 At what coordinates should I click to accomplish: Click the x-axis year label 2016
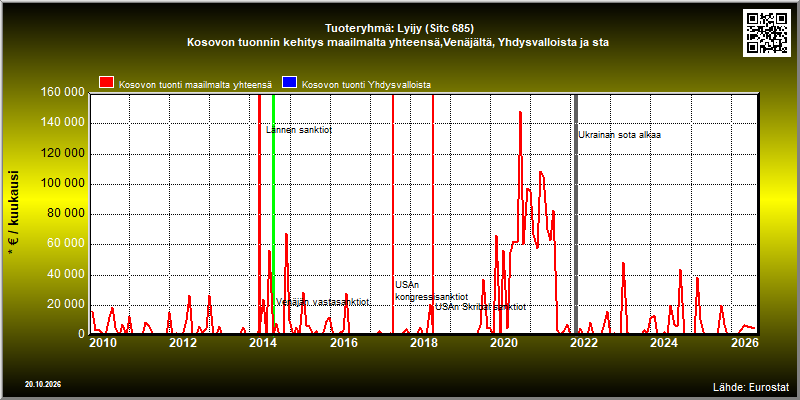(343, 343)
